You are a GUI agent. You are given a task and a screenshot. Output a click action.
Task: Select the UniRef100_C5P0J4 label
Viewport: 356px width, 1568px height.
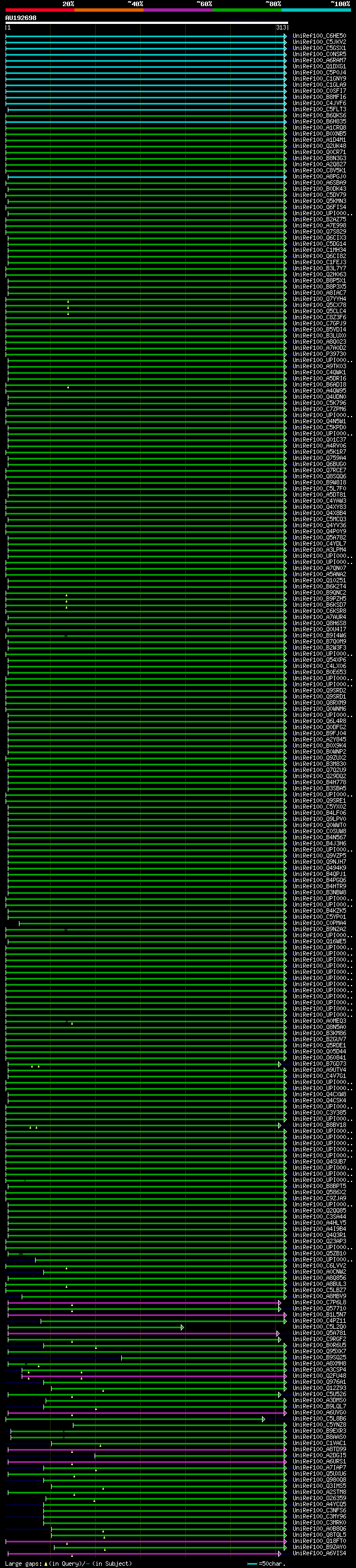[x=319, y=72]
